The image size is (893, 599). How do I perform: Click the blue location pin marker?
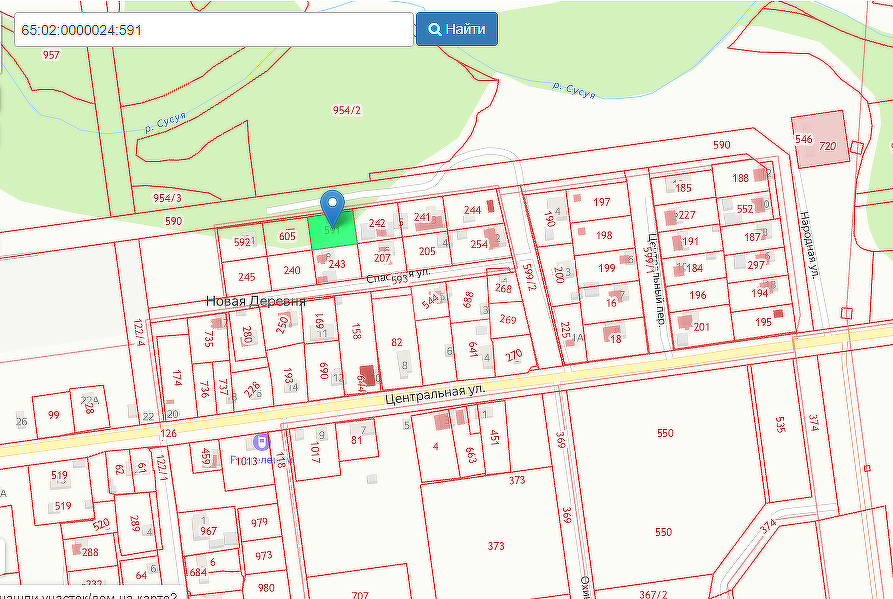pos(333,206)
